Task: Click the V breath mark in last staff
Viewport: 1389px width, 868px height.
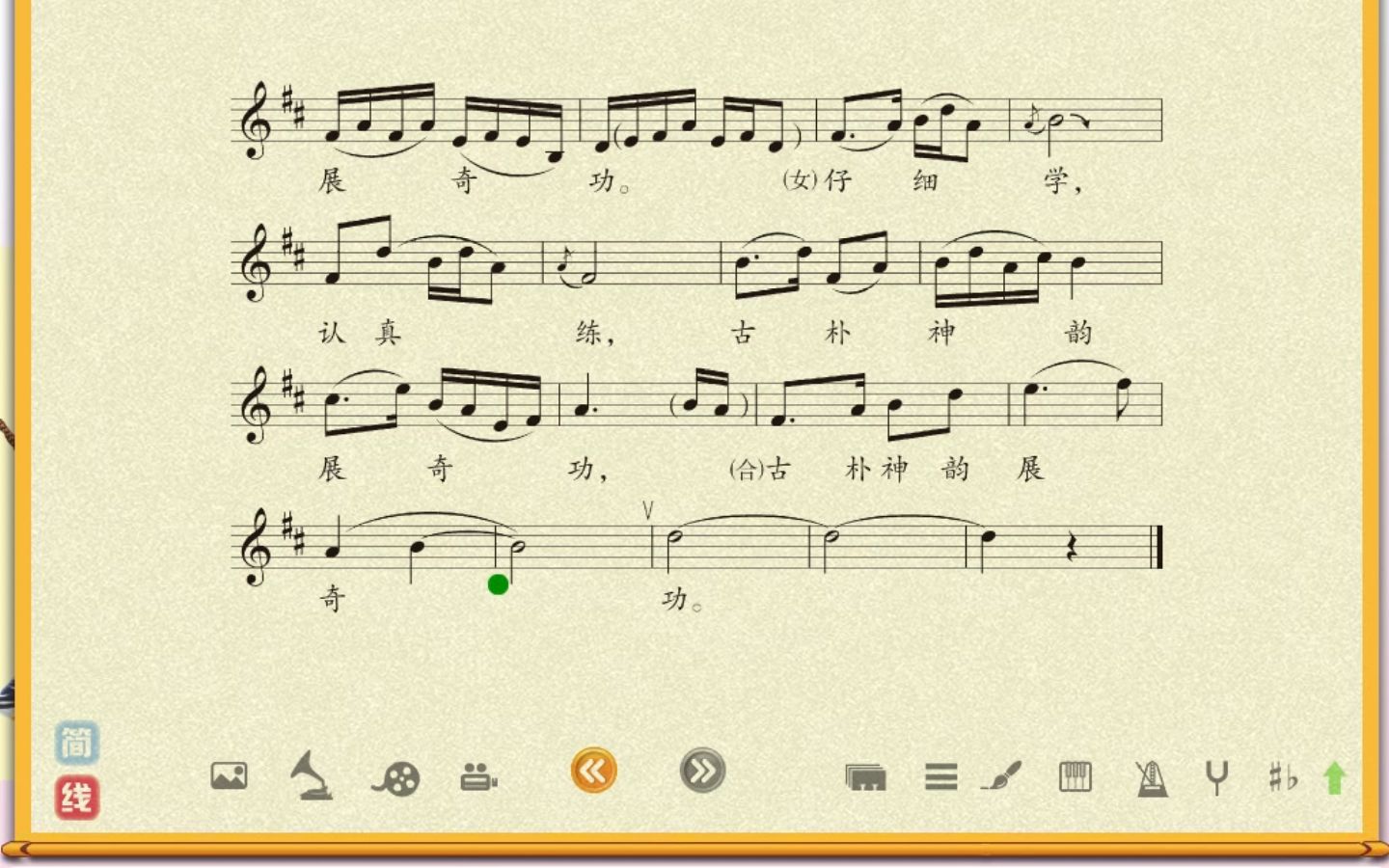Action: click(x=647, y=509)
